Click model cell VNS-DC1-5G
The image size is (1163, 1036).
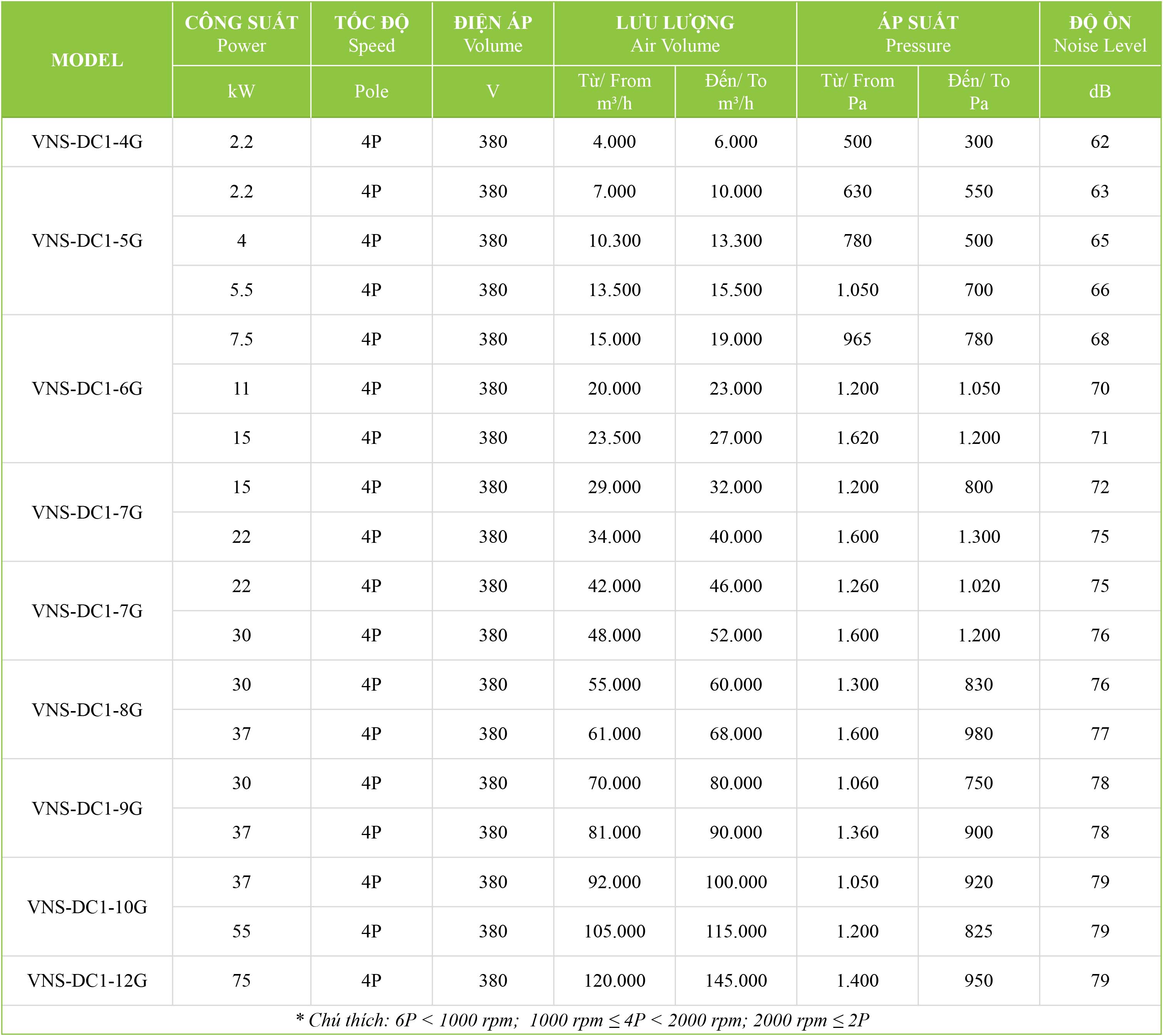click(x=87, y=241)
